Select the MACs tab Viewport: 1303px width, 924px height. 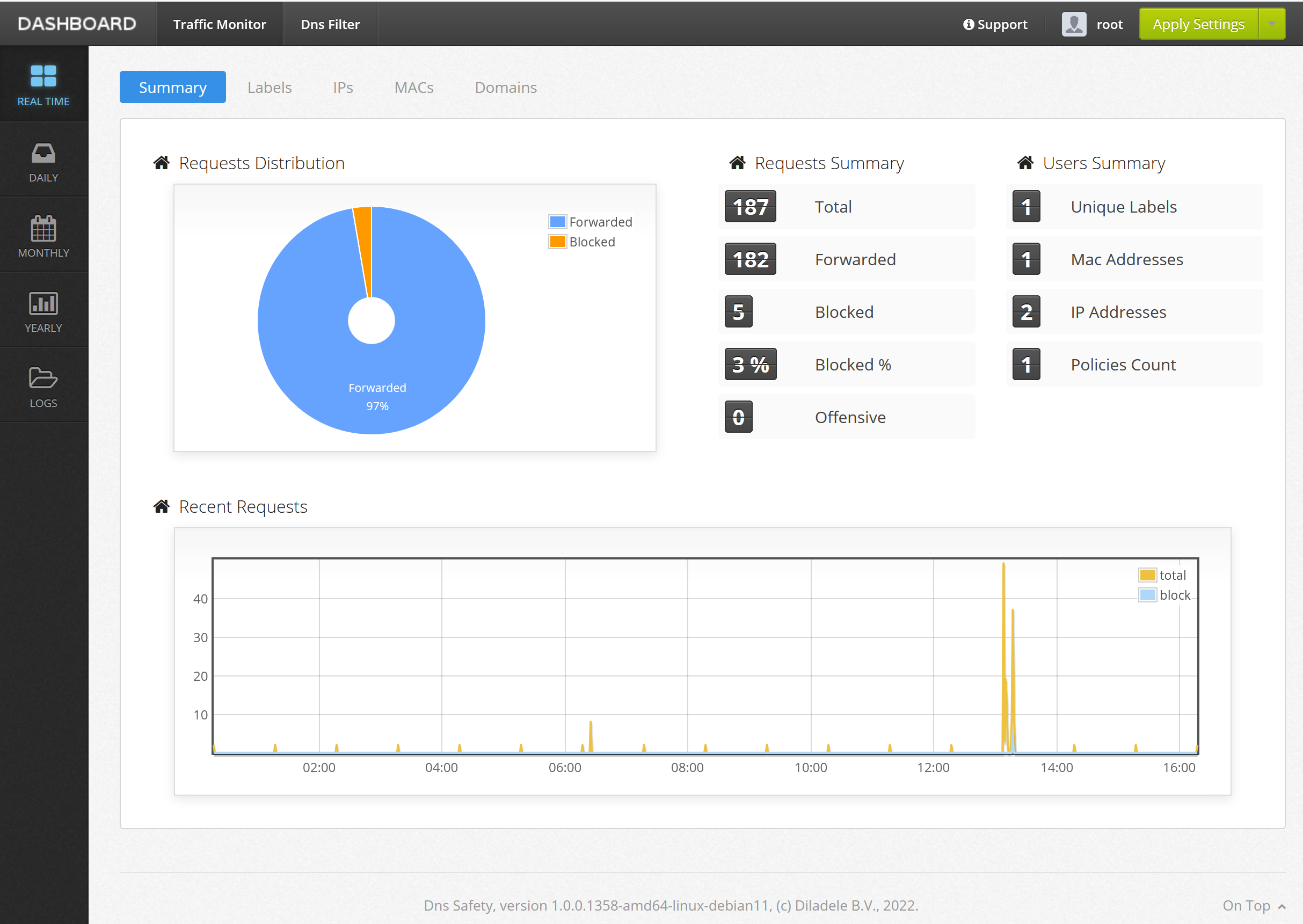413,87
